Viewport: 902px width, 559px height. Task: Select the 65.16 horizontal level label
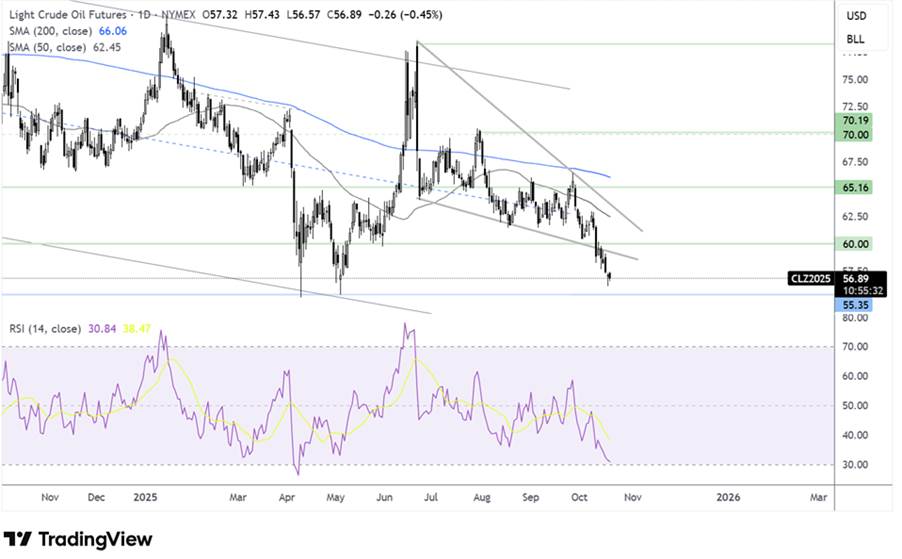(x=855, y=187)
